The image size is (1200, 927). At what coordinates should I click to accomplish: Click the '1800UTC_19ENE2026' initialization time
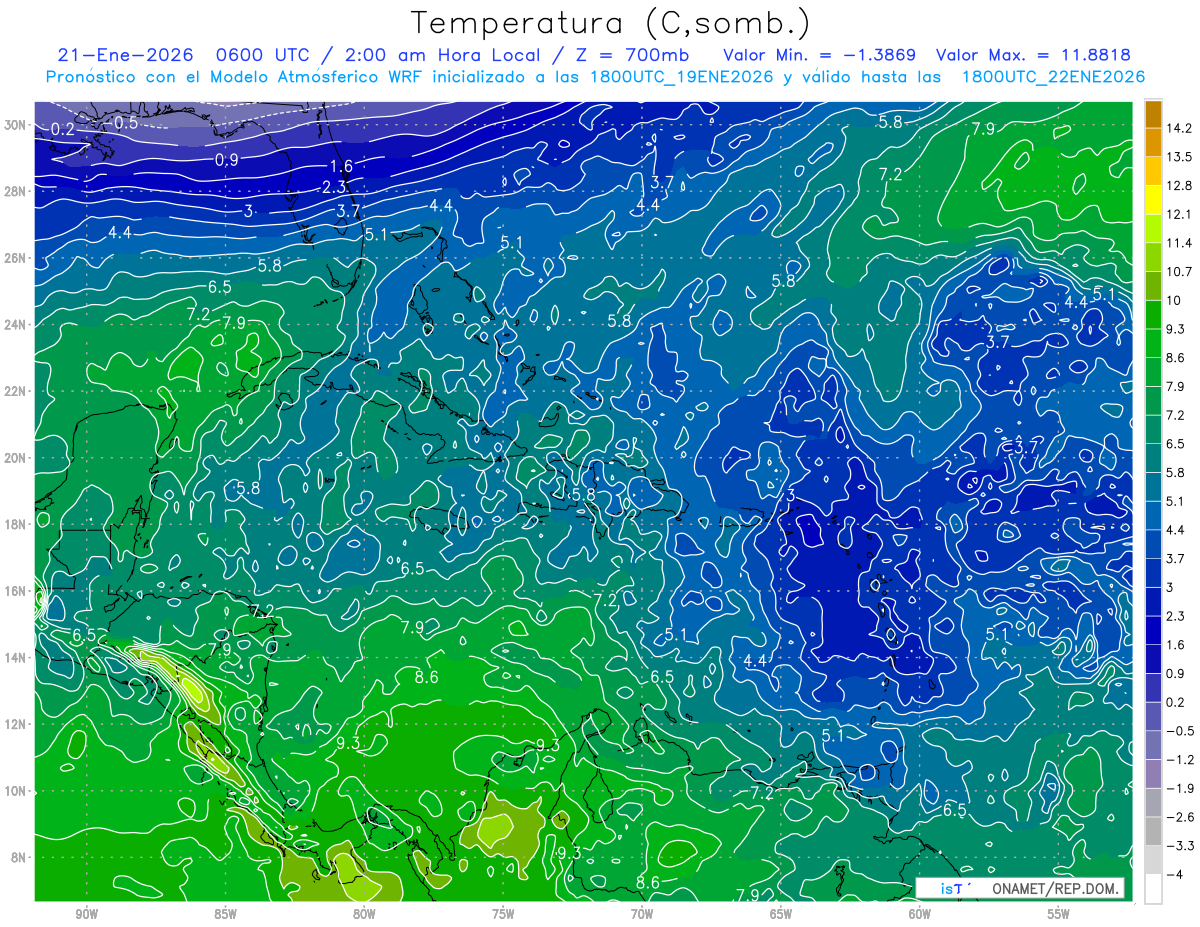pos(680,76)
